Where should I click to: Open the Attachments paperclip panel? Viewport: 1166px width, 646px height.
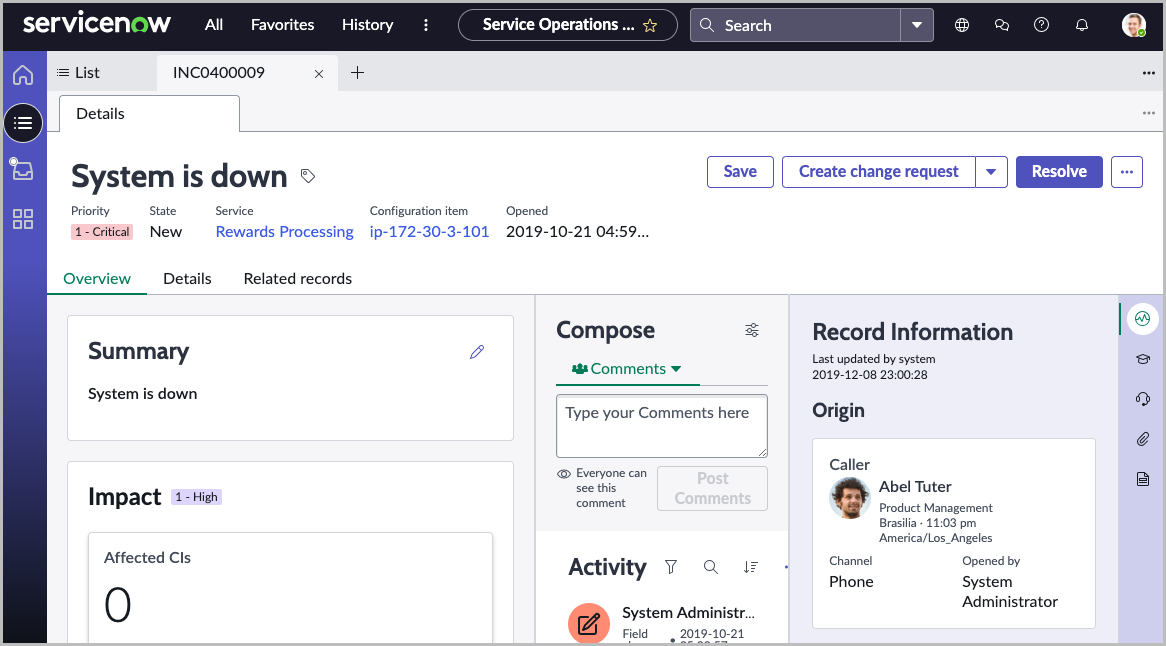1142,438
